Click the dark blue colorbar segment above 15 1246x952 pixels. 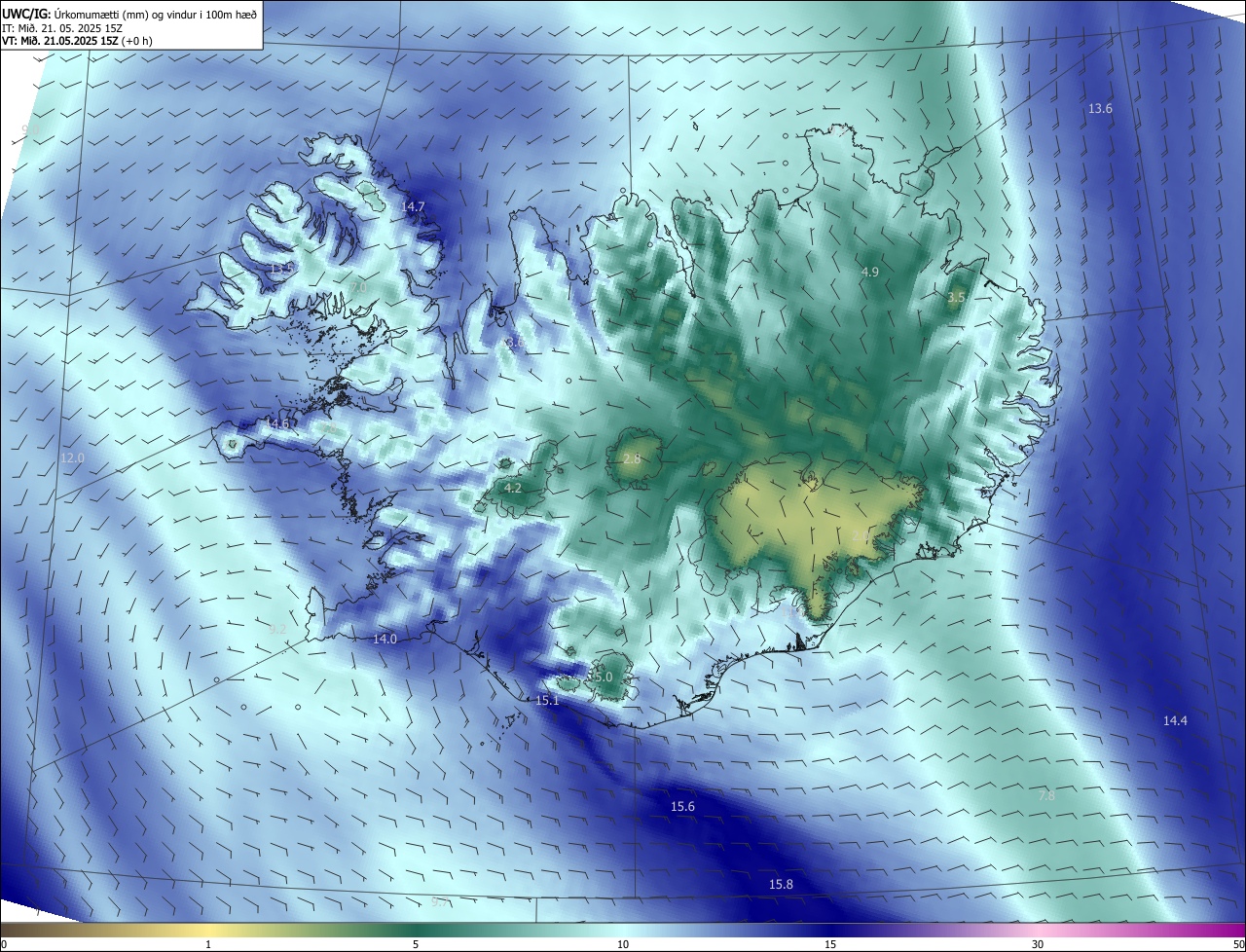tap(830, 930)
